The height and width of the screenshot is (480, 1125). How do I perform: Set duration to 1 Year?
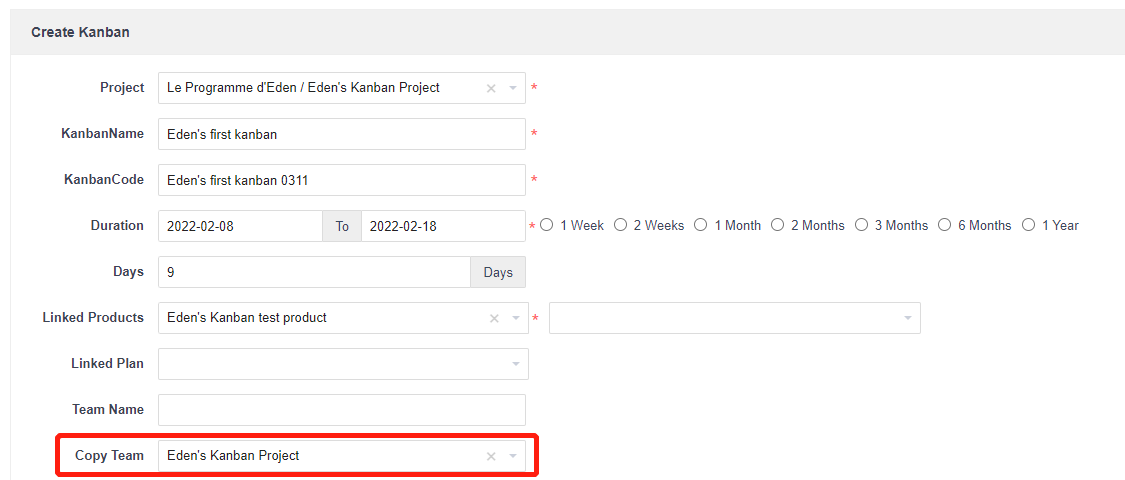point(1029,226)
